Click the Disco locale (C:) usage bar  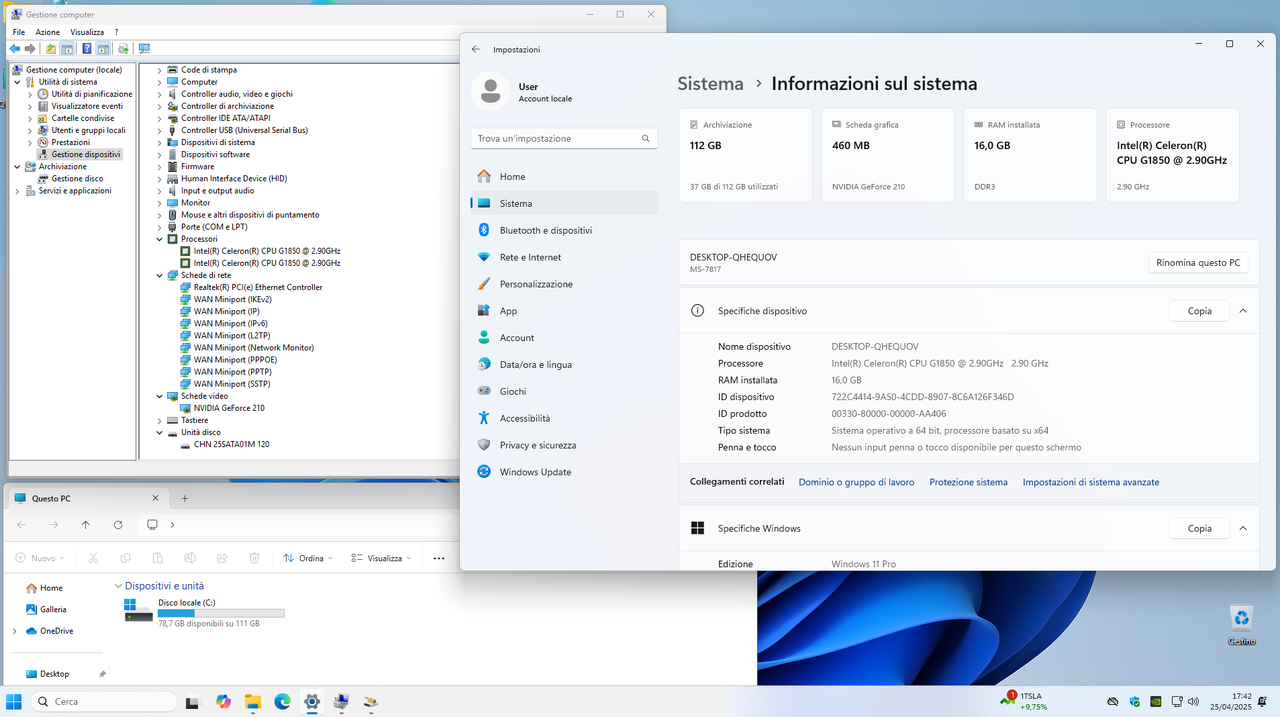click(x=221, y=613)
